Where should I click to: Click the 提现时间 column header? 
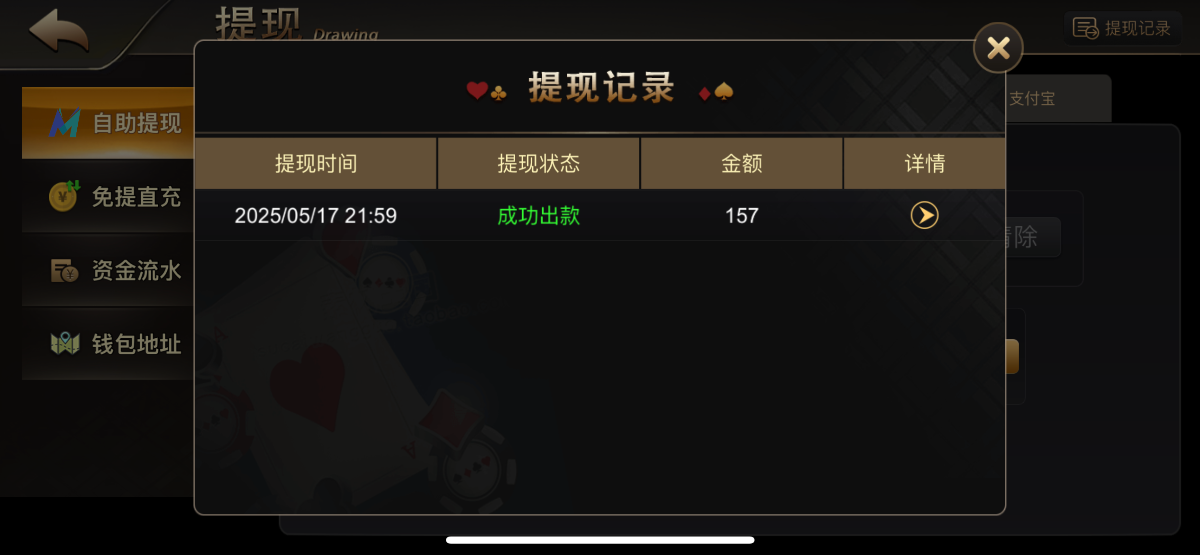tap(316, 163)
